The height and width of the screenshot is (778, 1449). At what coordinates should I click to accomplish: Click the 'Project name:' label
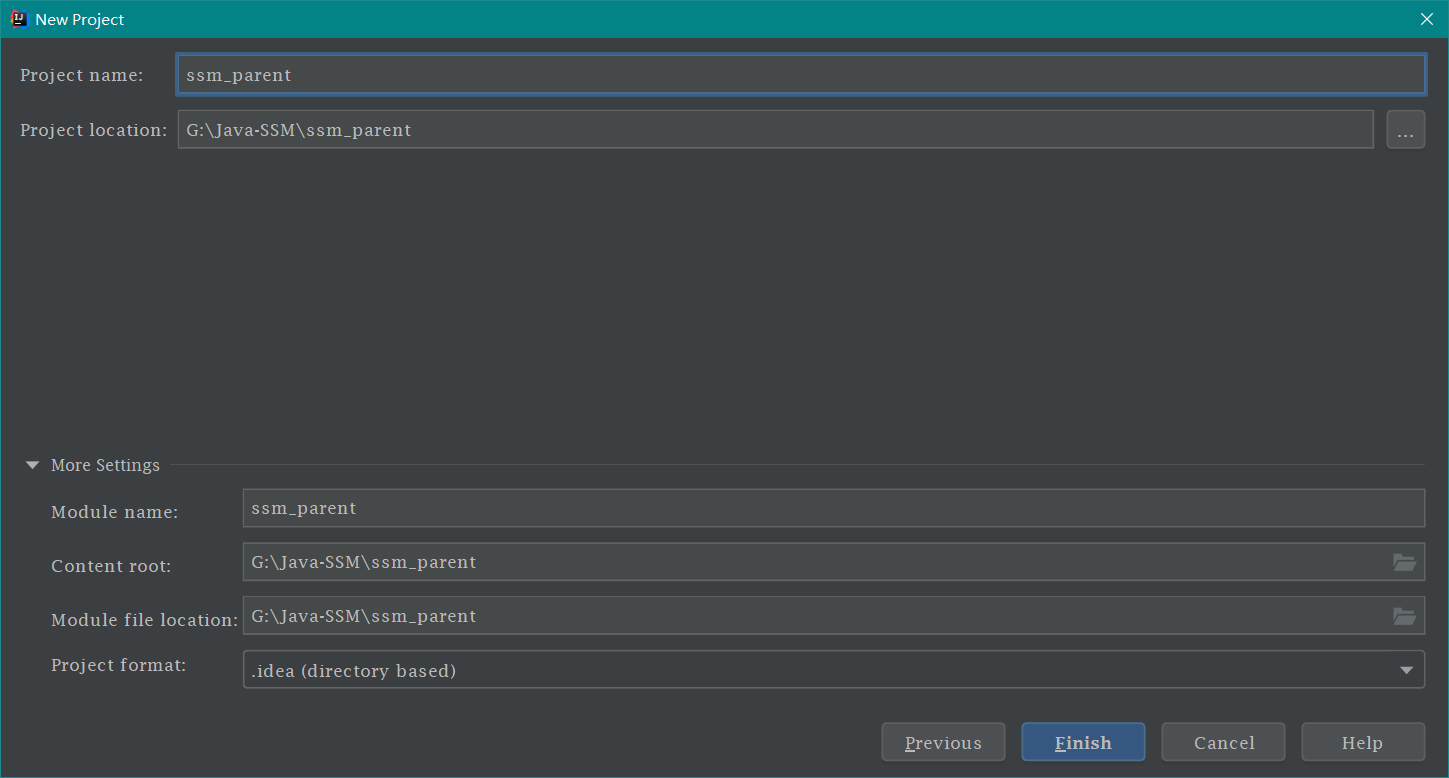82,75
